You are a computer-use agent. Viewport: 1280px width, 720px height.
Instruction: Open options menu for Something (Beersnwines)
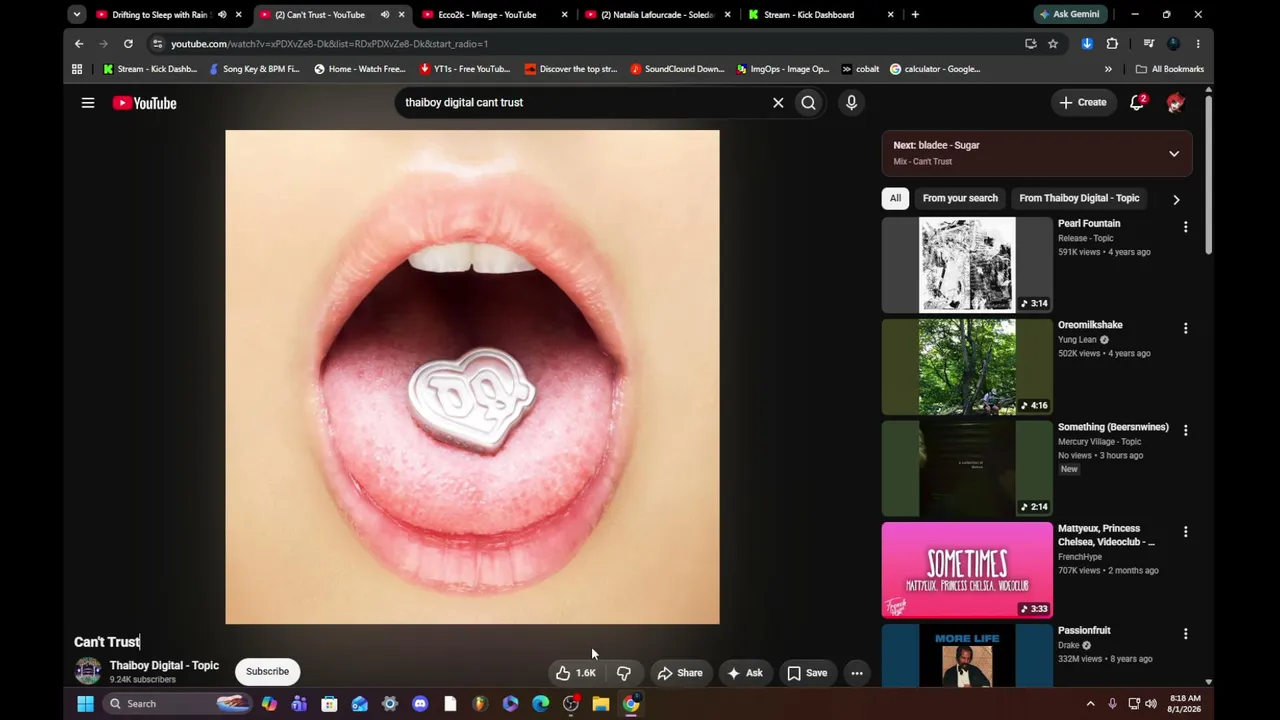click(1185, 430)
